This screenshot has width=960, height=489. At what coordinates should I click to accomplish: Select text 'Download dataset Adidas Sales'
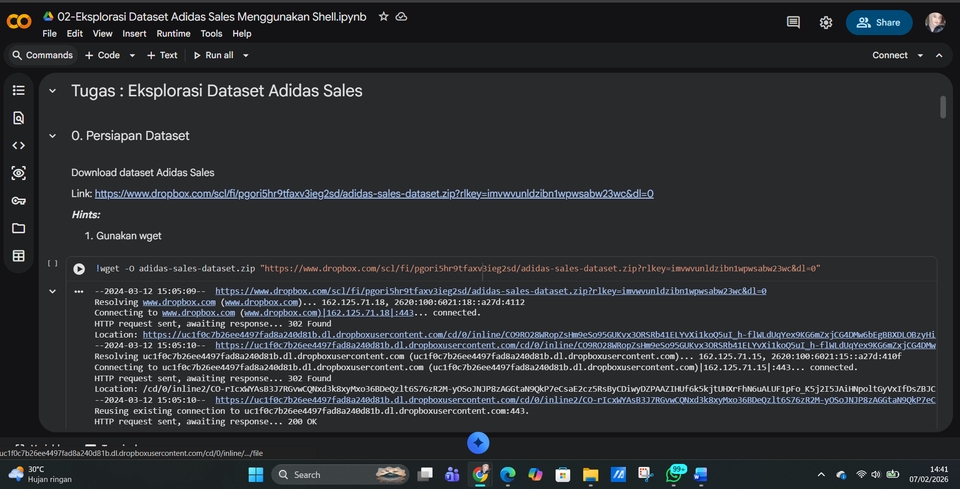coord(143,173)
